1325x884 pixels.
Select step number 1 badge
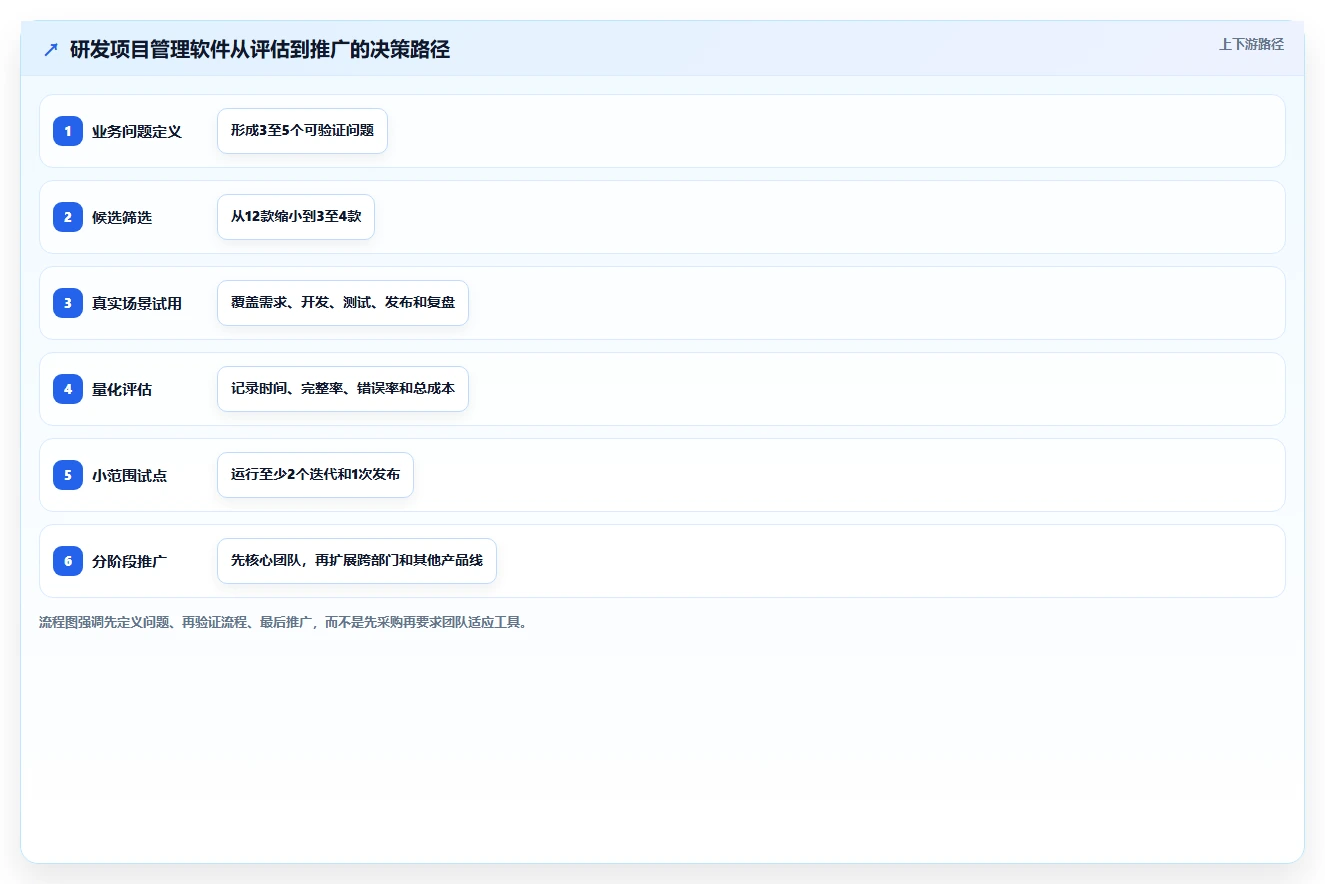point(68,131)
